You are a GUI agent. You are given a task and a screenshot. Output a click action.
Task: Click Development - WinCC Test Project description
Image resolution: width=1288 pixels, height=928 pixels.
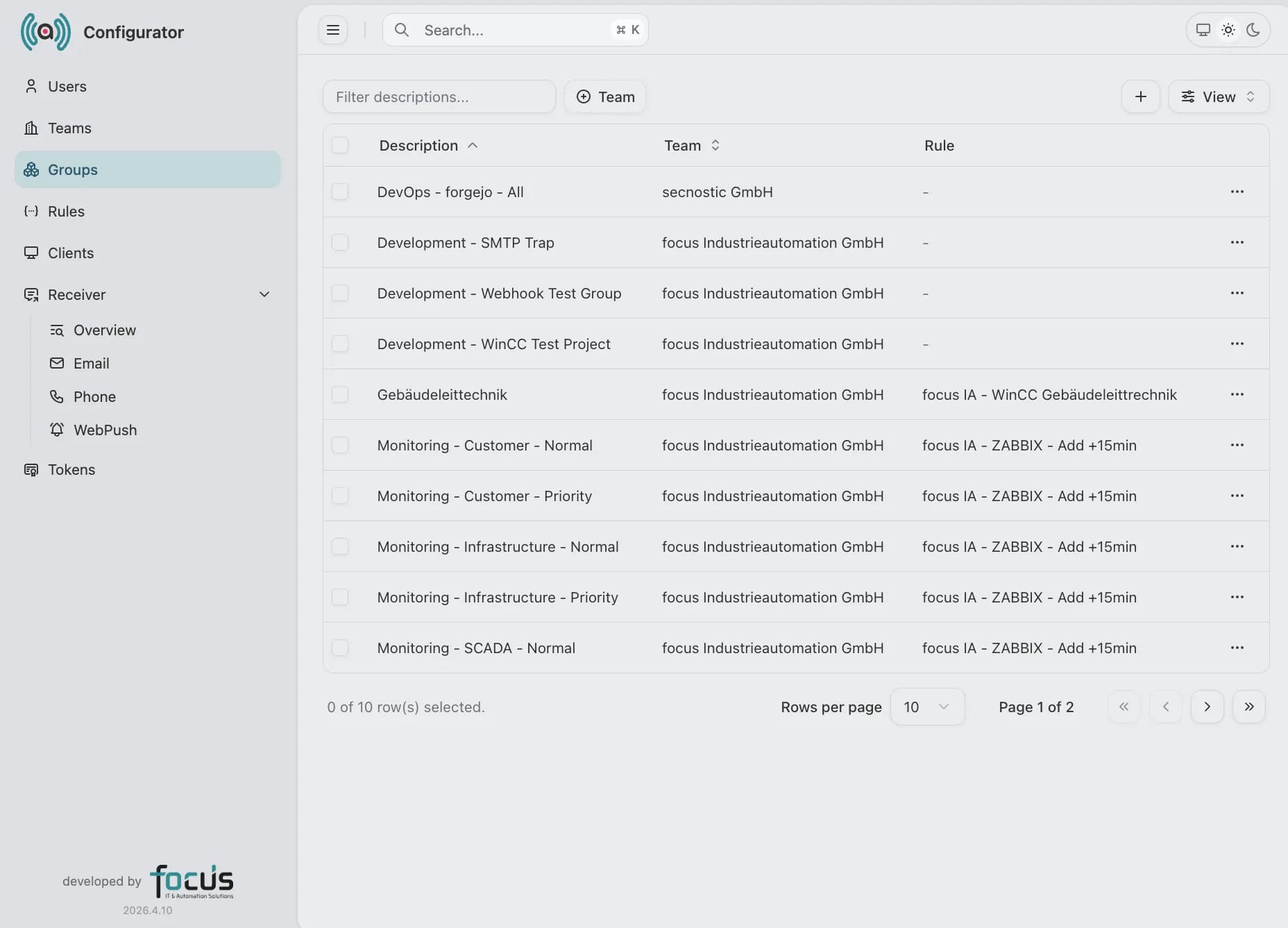click(494, 344)
